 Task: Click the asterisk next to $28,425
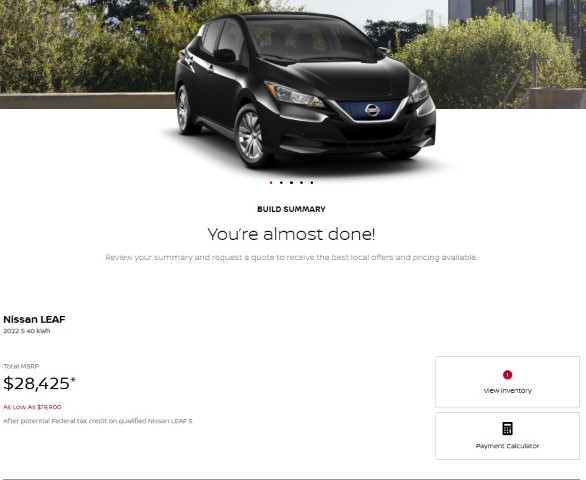(73, 380)
